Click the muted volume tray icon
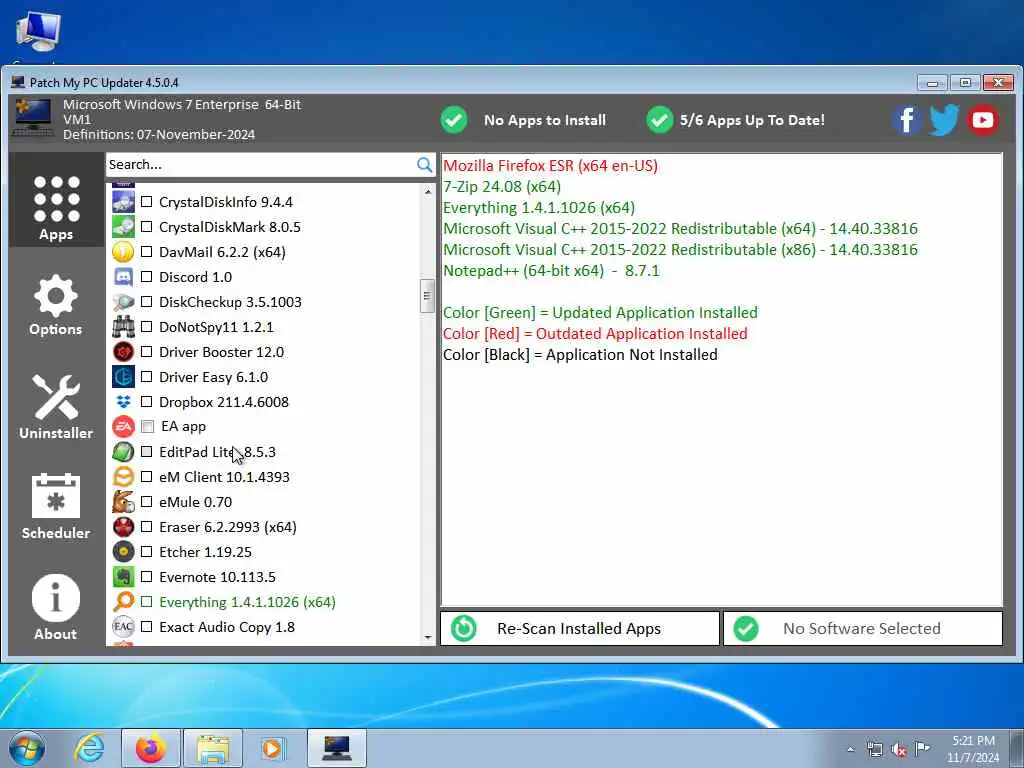The width and height of the screenshot is (1024, 768). (899, 749)
